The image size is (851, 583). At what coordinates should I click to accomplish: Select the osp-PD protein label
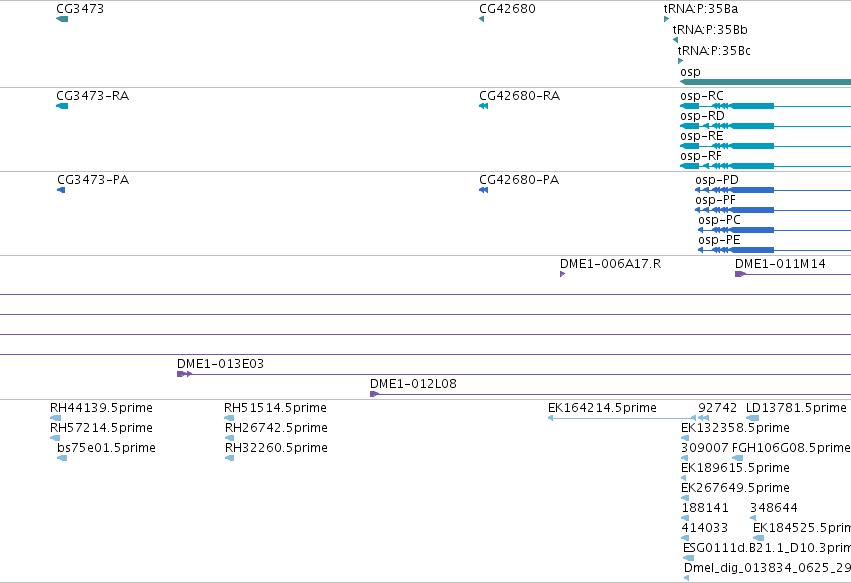pos(716,180)
